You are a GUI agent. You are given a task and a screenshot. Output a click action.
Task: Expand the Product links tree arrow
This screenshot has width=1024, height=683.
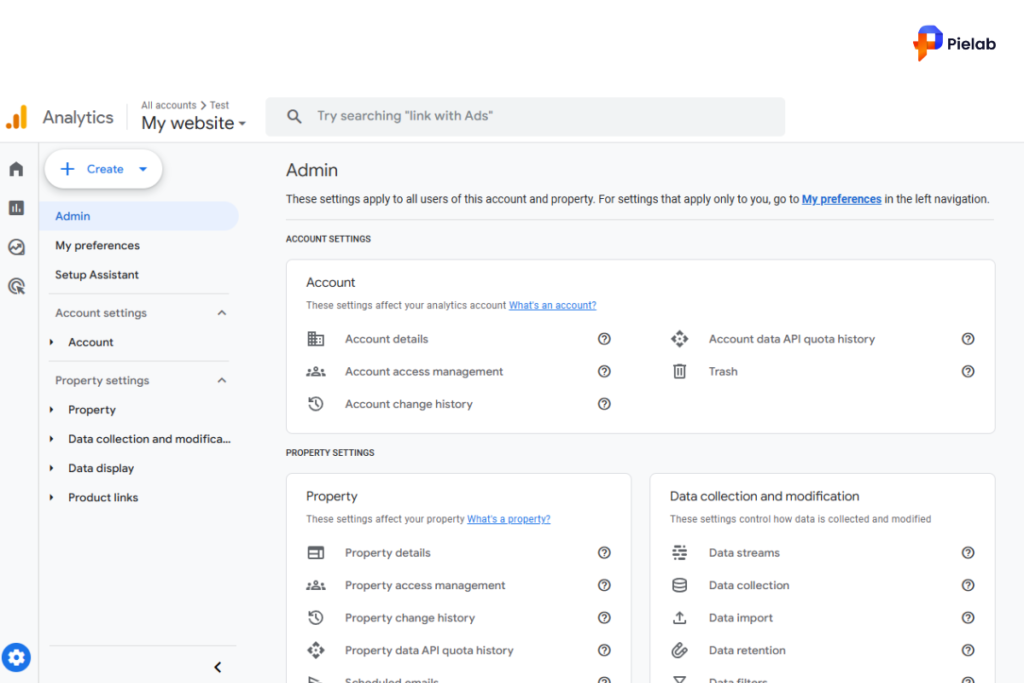click(52, 498)
